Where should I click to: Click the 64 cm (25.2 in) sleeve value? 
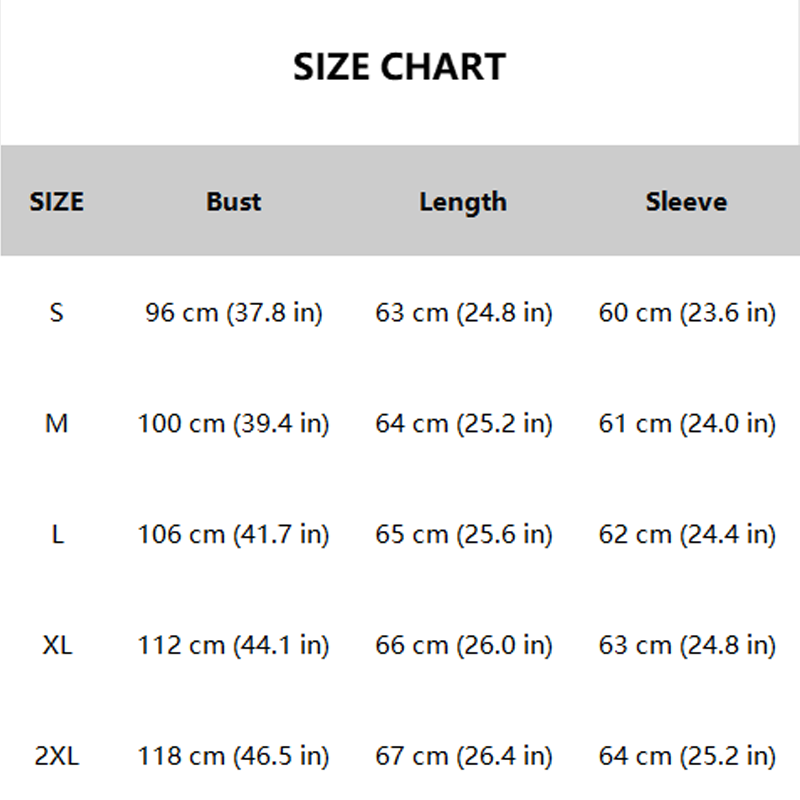pos(687,756)
